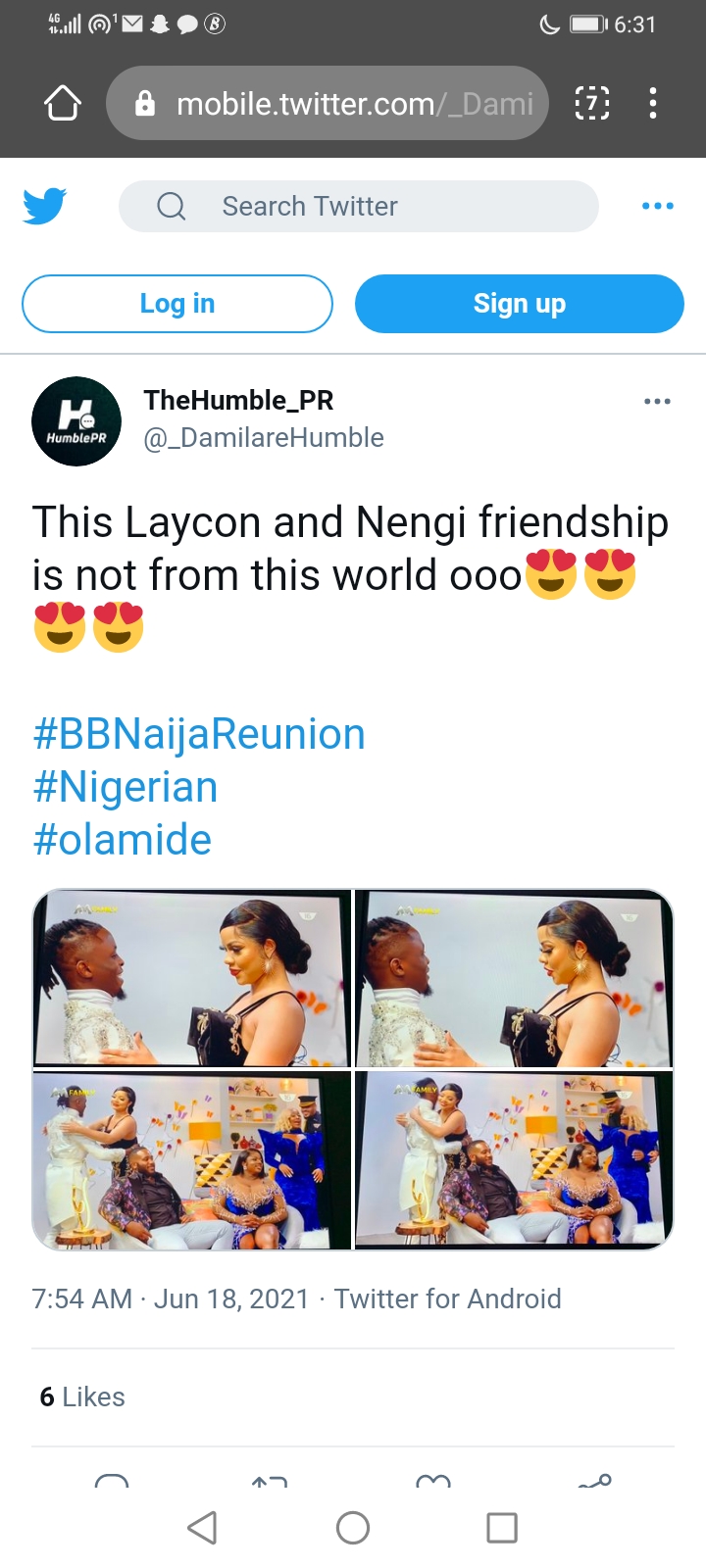Viewport: 706px width, 1568px height.
Task: Open the tweet's three-dot options menu
Action: [x=657, y=401]
